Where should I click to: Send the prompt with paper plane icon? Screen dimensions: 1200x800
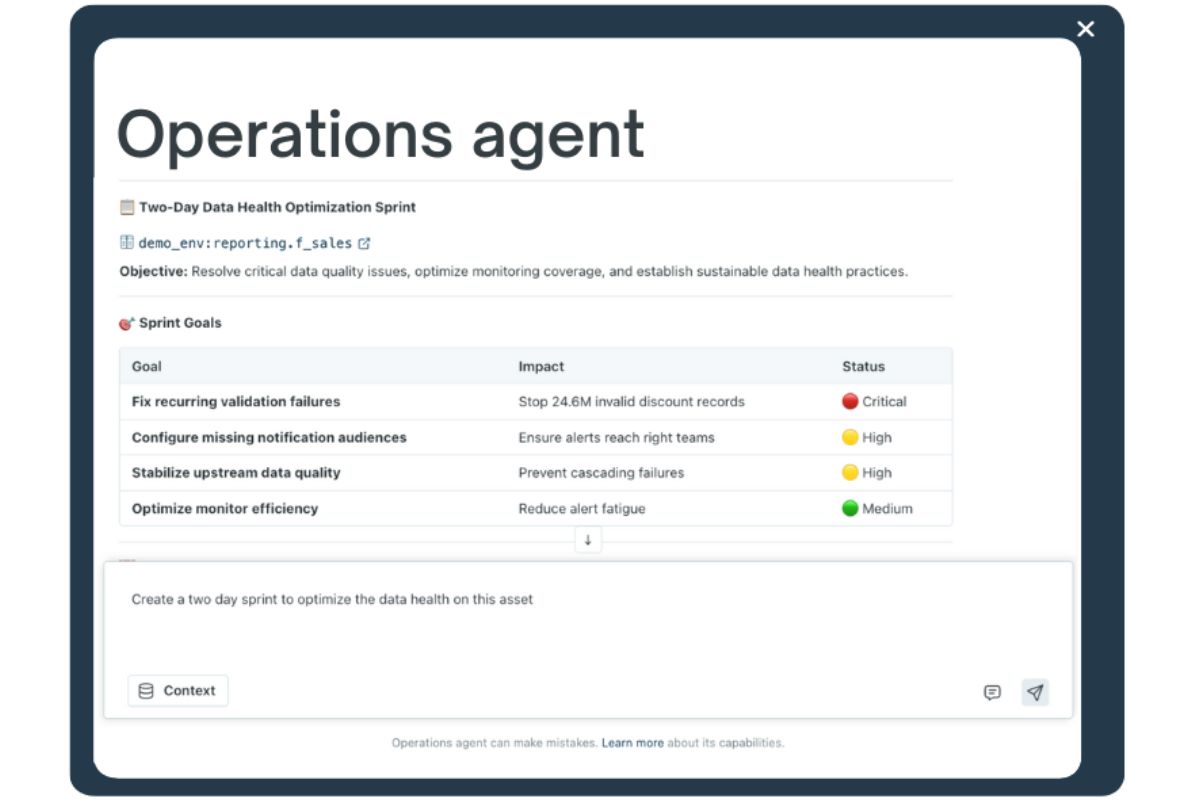pyautogui.click(x=1035, y=692)
